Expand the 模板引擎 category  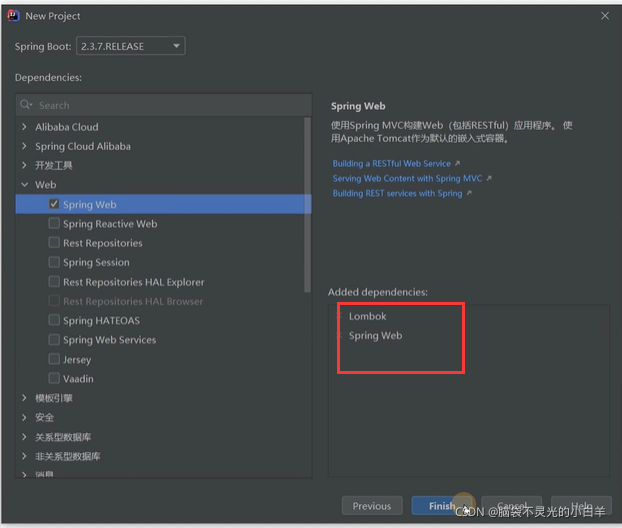pyautogui.click(x=24, y=398)
